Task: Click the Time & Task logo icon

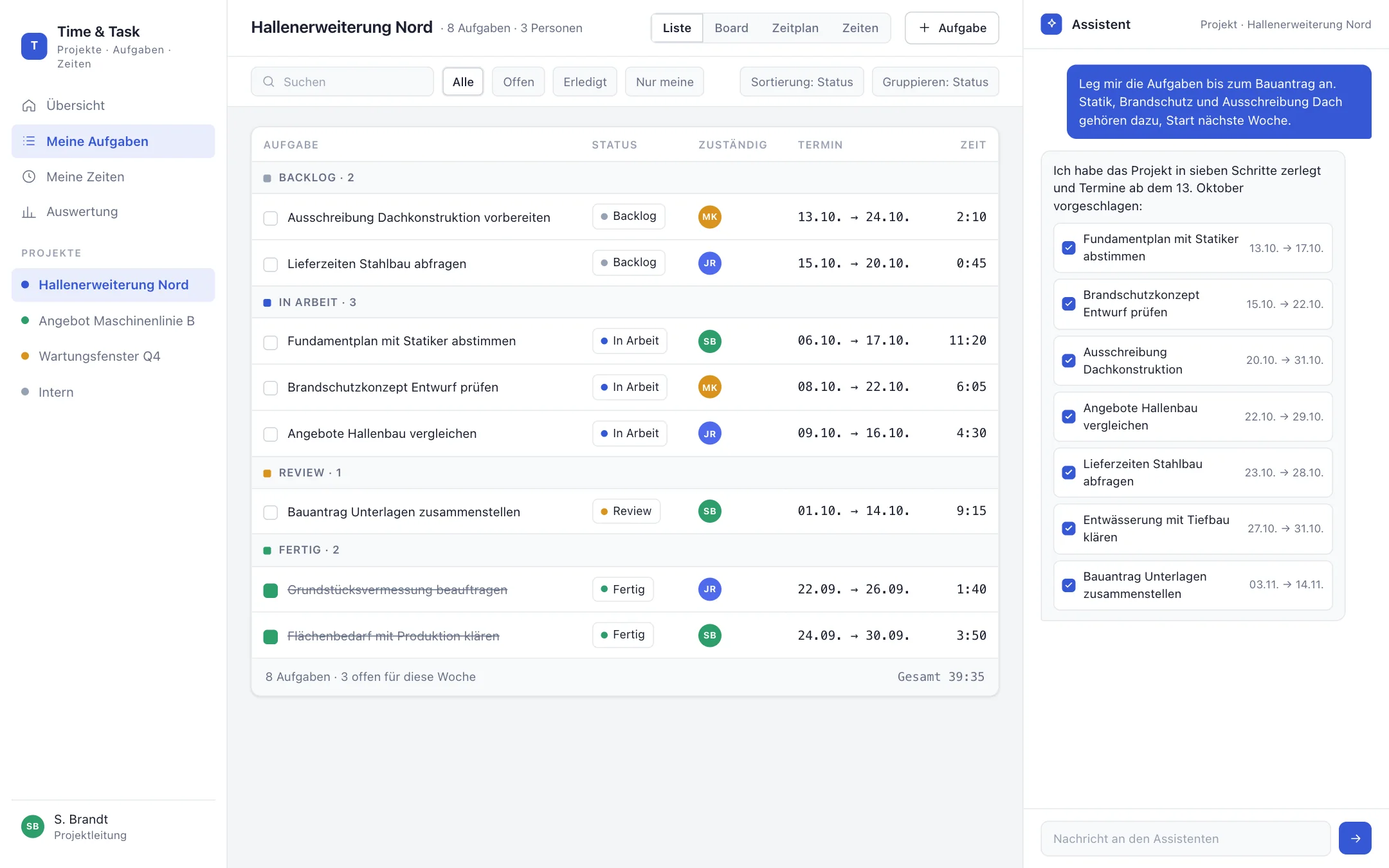Action: [34, 46]
